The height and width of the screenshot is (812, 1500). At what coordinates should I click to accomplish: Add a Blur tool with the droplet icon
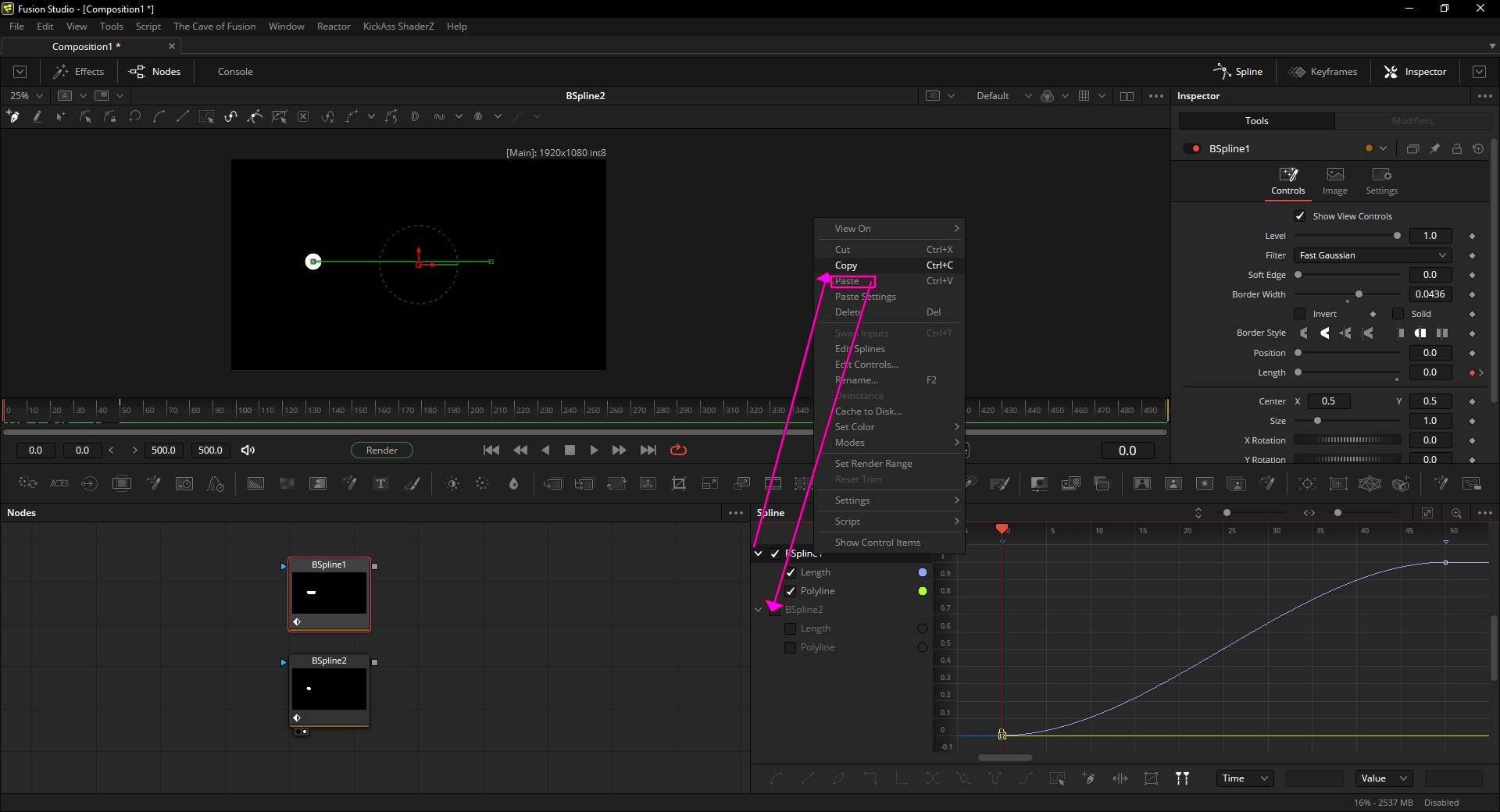pyautogui.click(x=513, y=484)
